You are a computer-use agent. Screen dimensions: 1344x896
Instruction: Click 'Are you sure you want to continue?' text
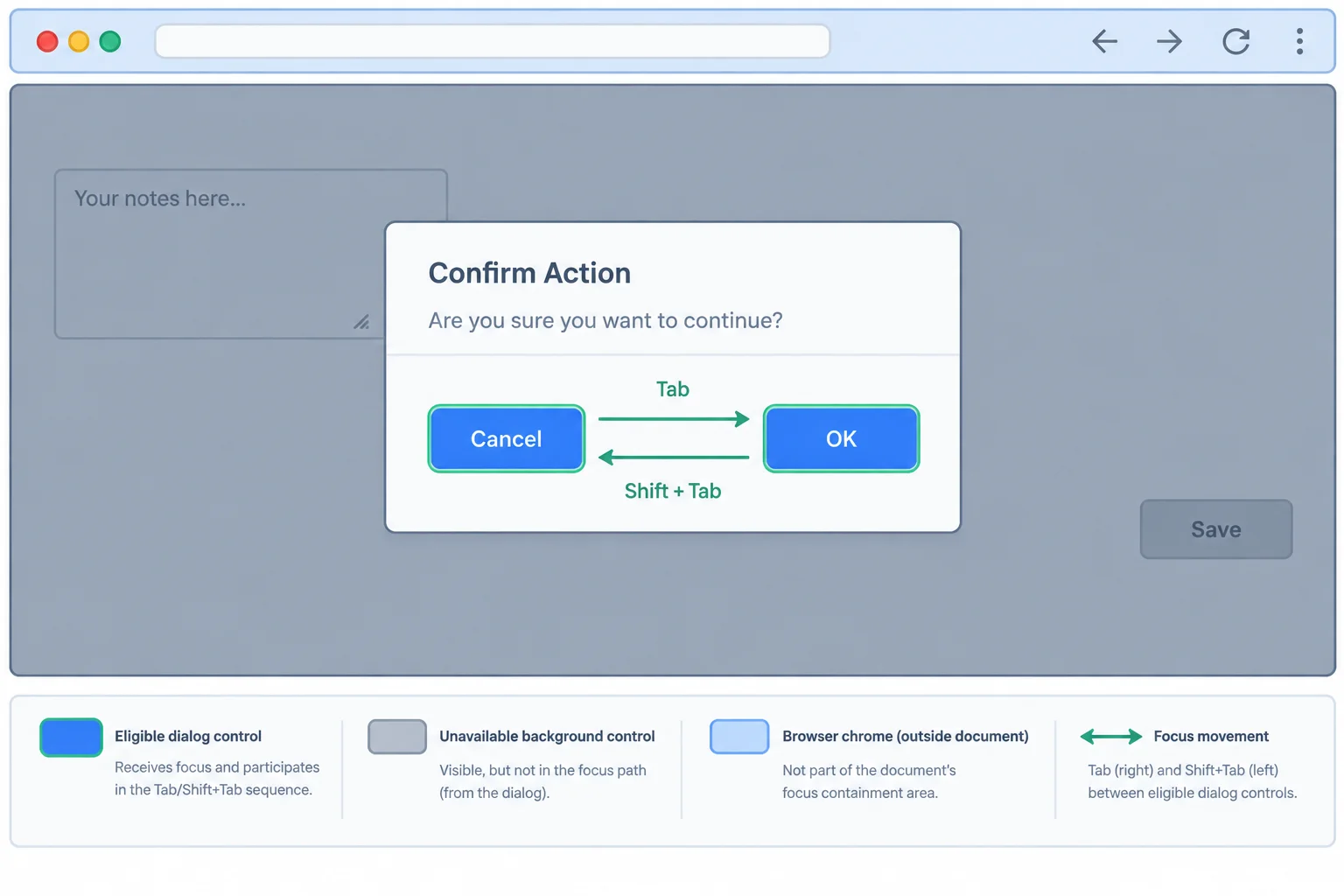(x=605, y=320)
